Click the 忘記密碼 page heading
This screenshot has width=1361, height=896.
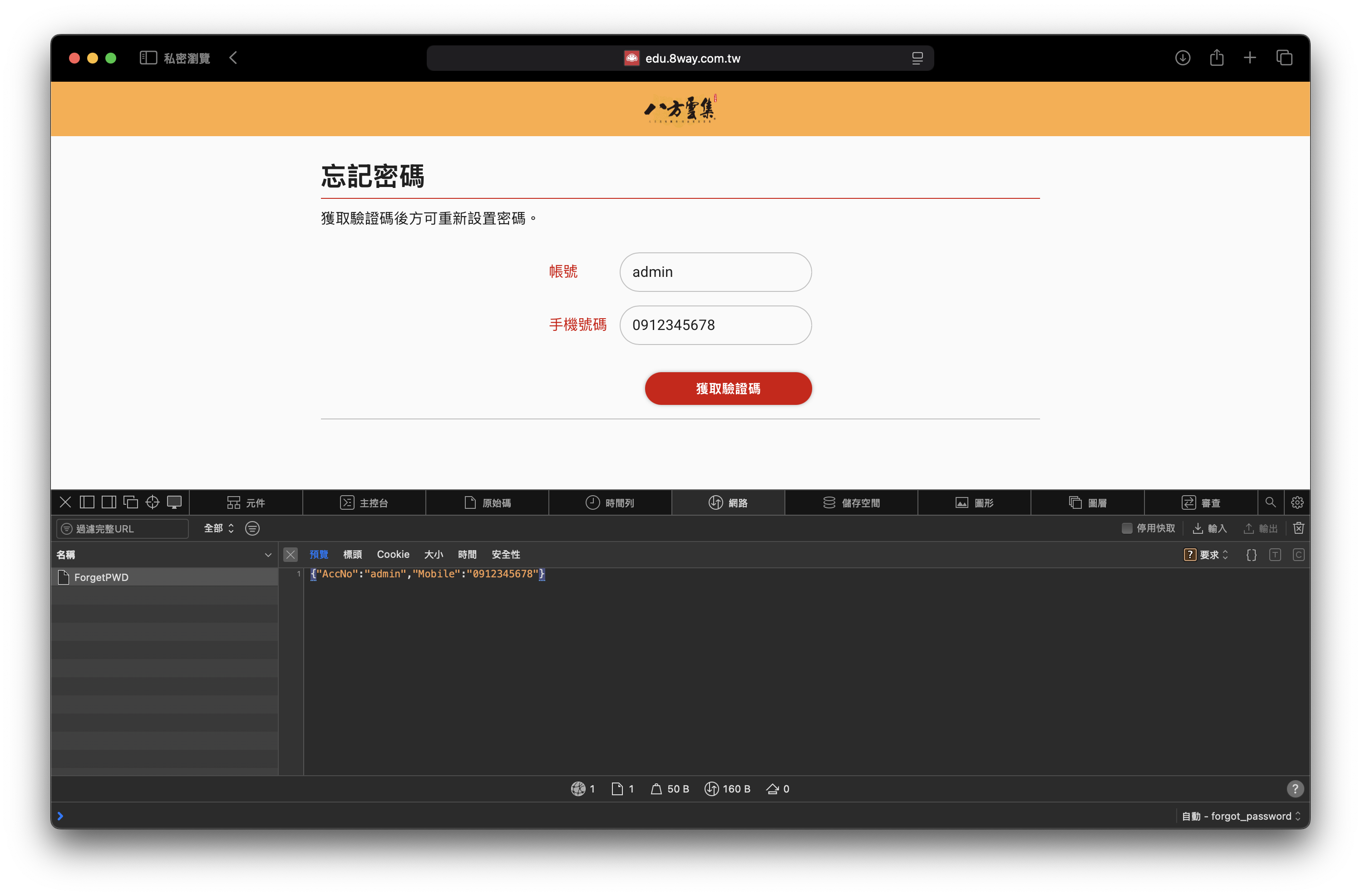point(372,176)
